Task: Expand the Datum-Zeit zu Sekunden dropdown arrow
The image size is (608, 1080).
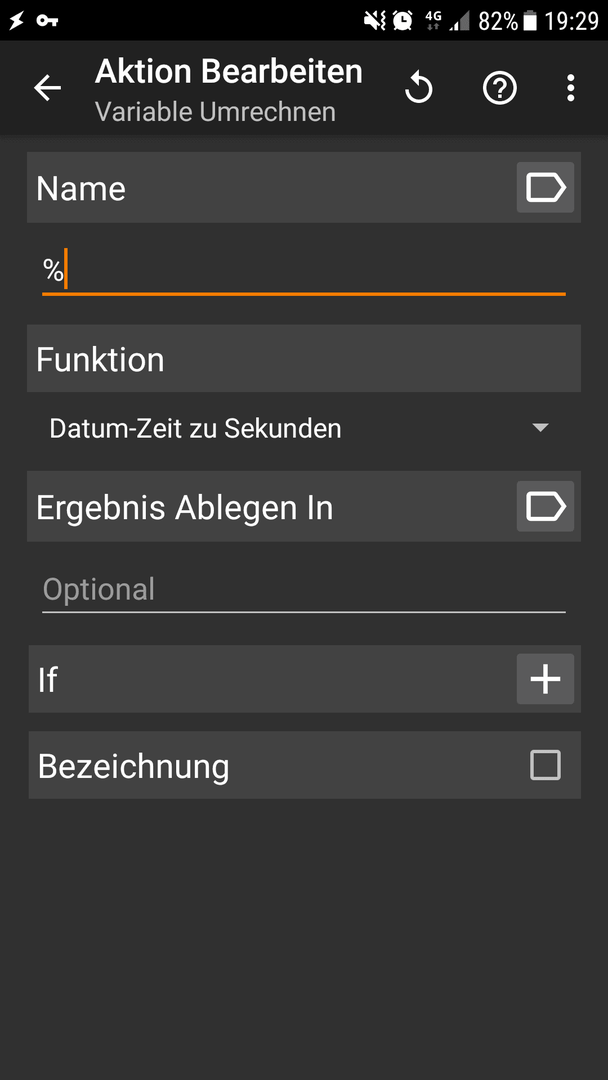Action: [541, 428]
